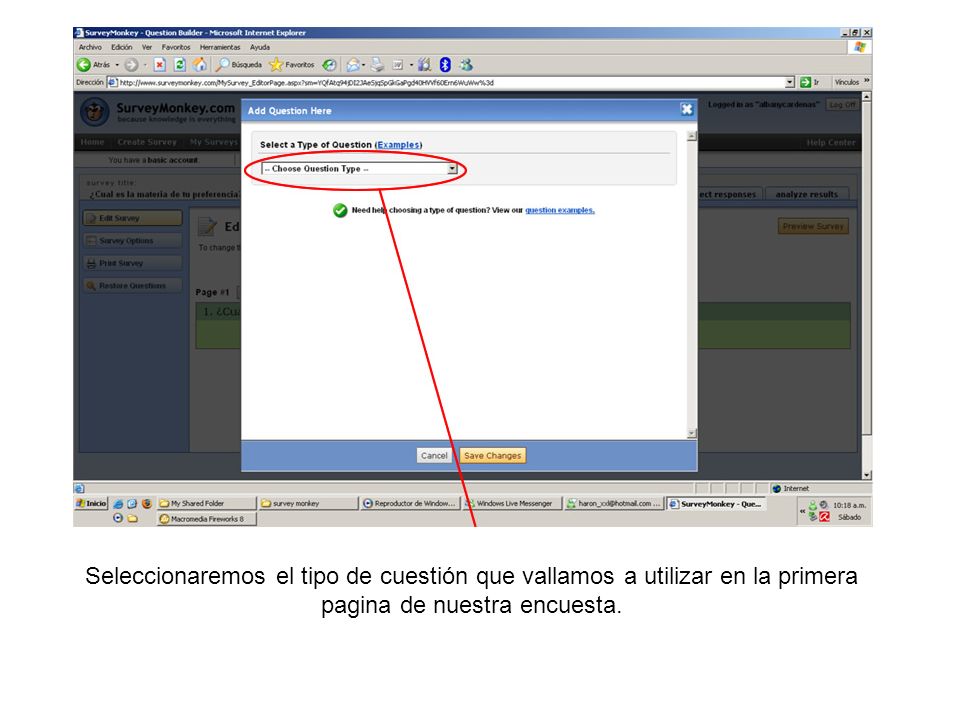Click the Inicio start button
960x720 pixels.
point(91,503)
